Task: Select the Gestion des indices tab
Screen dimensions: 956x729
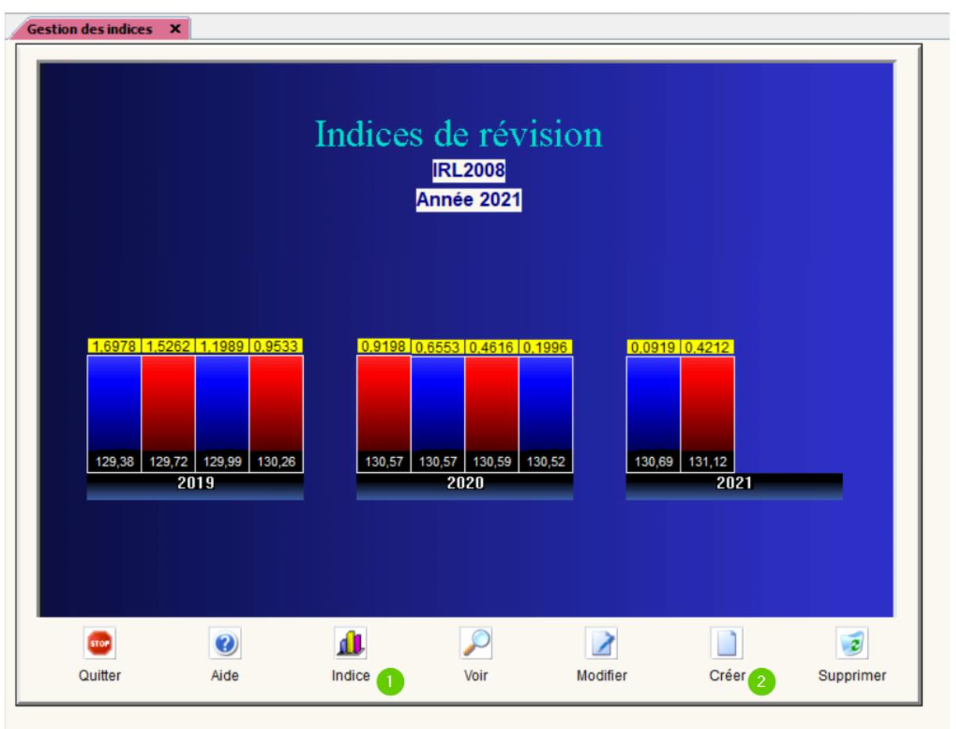Action: click(x=89, y=29)
